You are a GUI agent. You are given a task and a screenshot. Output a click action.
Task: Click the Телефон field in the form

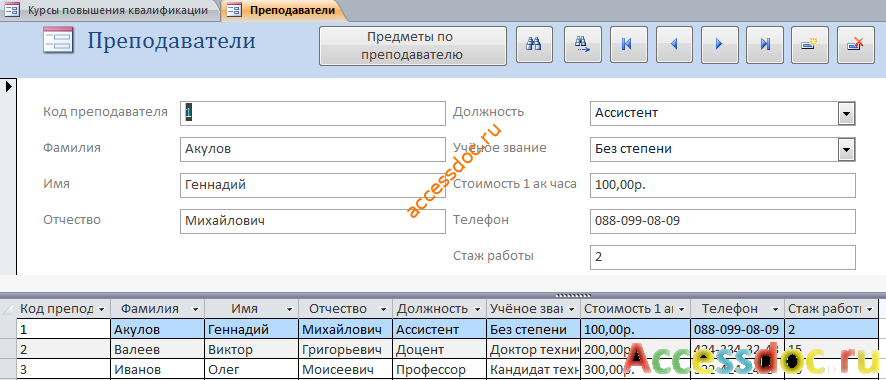pyautogui.click(x=723, y=221)
